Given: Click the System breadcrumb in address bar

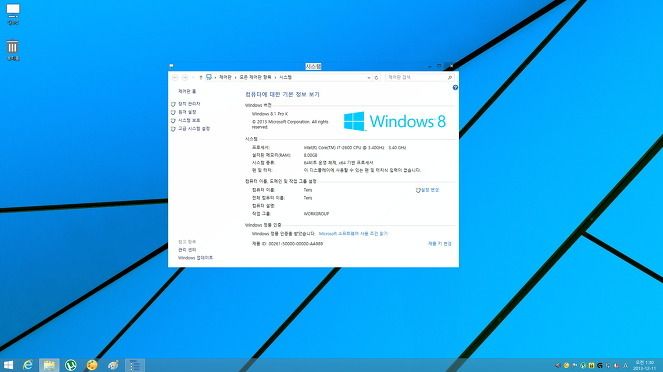Looking at the screenshot, I should pos(285,77).
